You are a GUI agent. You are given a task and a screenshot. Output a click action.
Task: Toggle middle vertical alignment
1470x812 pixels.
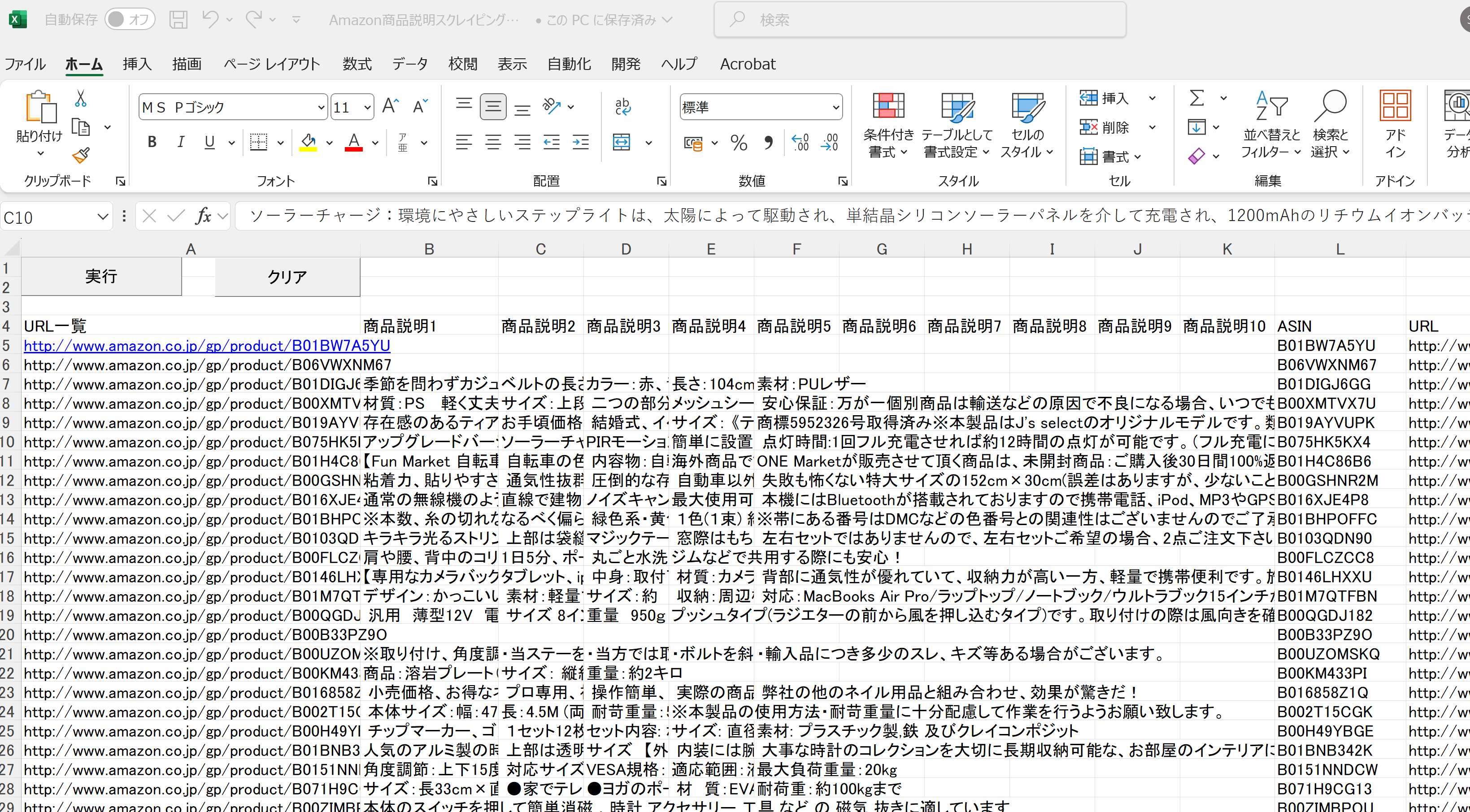pyautogui.click(x=493, y=106)
